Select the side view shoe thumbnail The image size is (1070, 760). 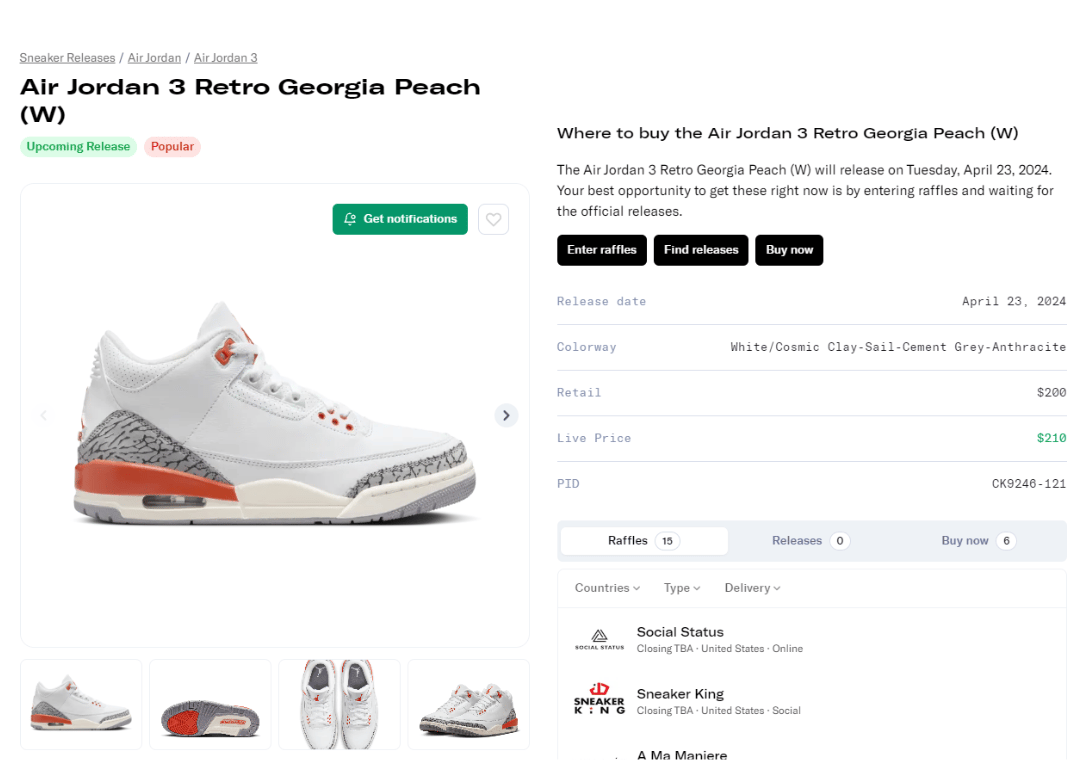[x=81, y=704]
